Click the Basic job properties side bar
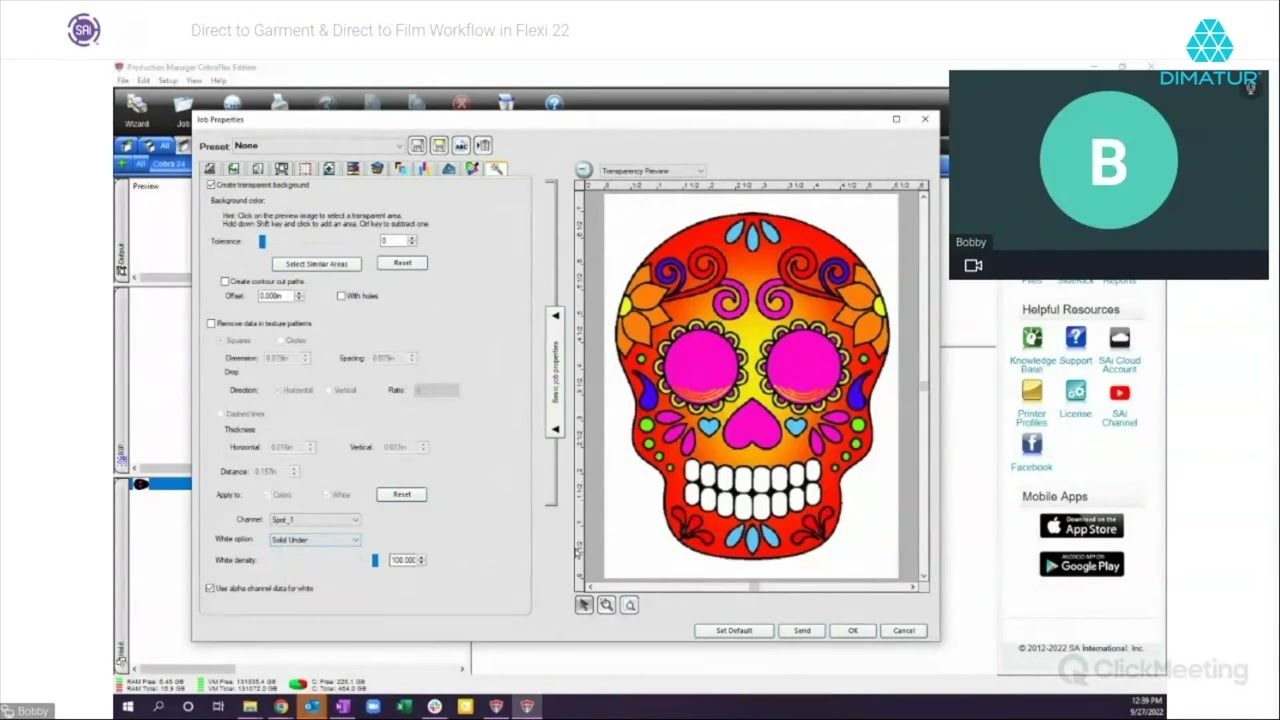 point(556,372)
